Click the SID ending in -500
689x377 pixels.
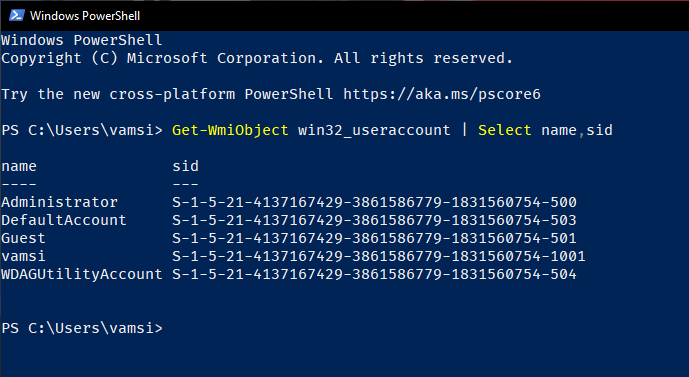[374, 202]
